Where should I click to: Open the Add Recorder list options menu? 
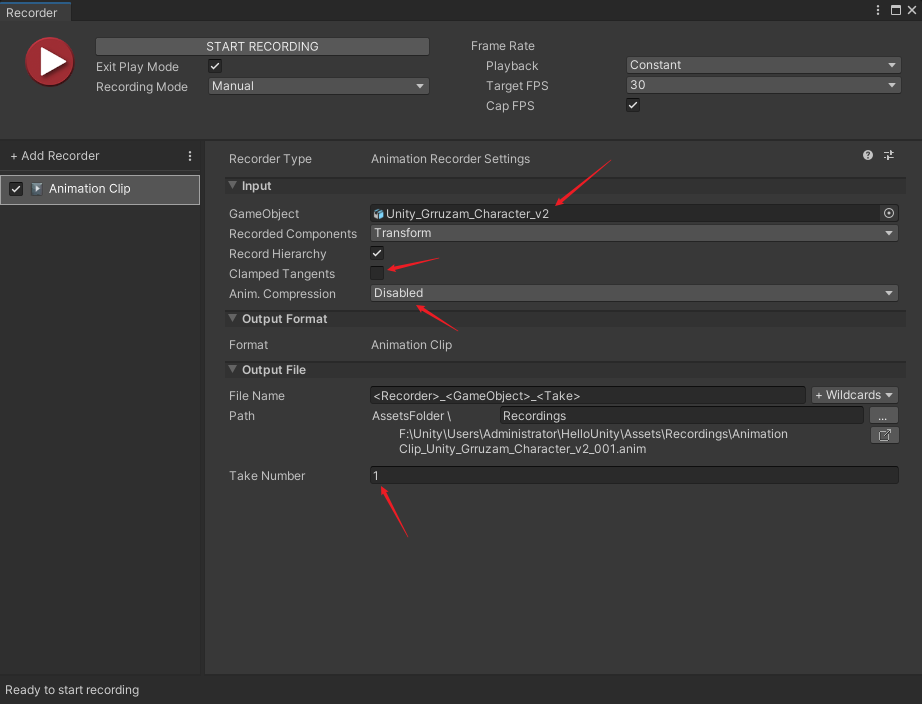point(189,156)
